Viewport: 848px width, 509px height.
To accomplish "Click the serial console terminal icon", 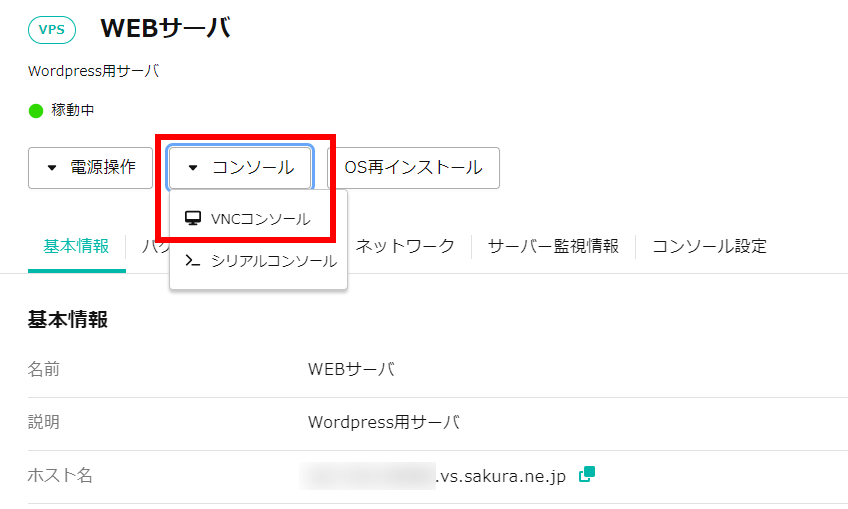I will [193, 261].
